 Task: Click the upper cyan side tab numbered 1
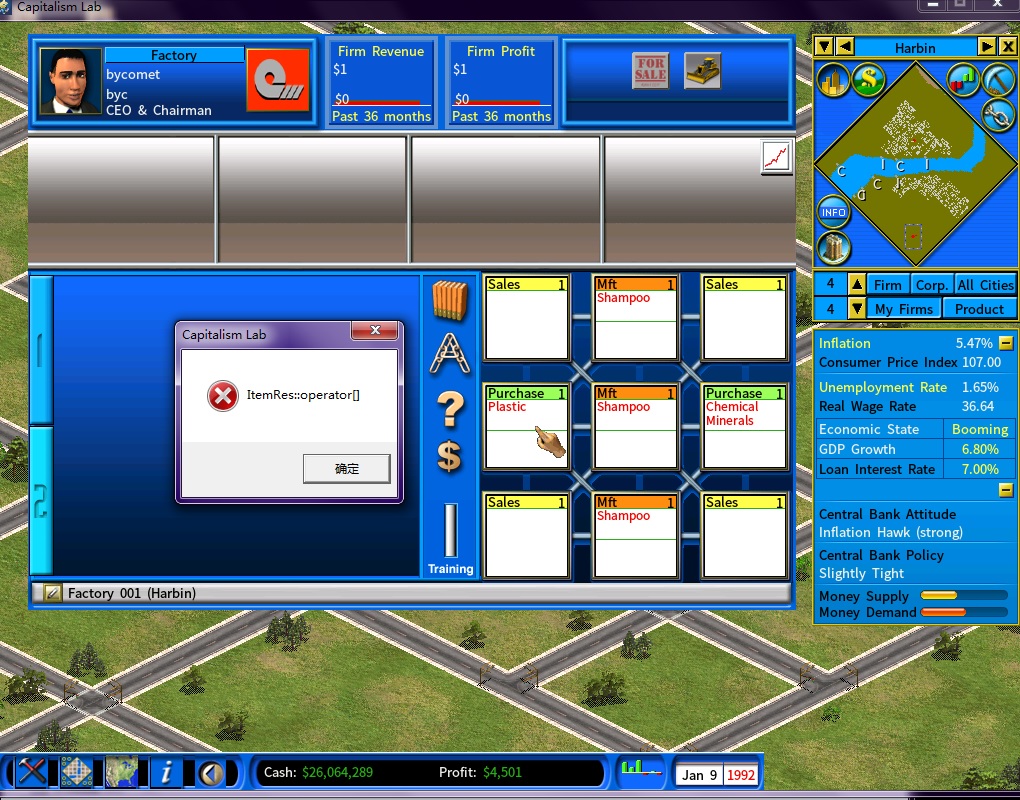pos(41,350)
